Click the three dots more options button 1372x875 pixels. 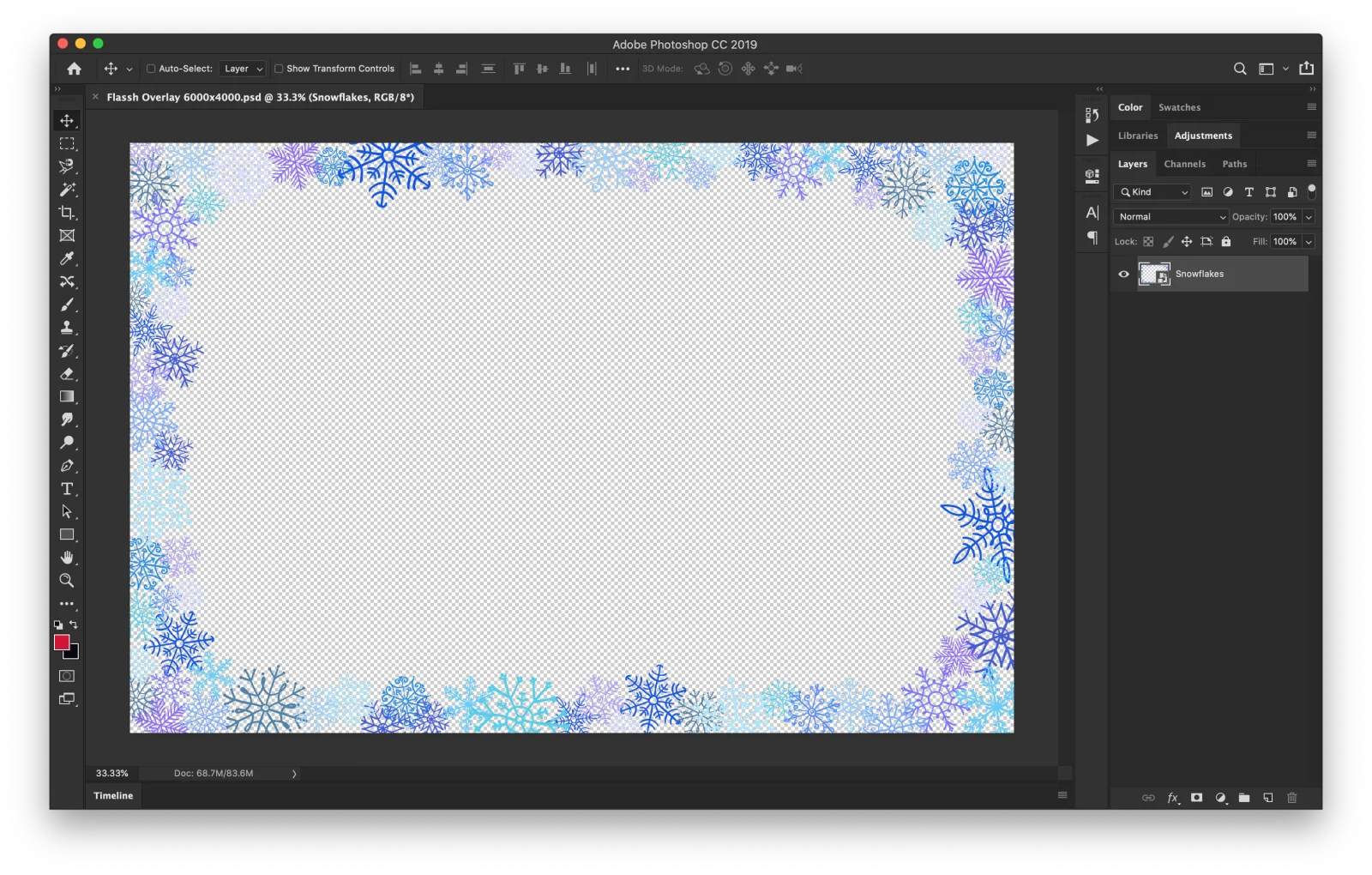click(x=623, y=69)
